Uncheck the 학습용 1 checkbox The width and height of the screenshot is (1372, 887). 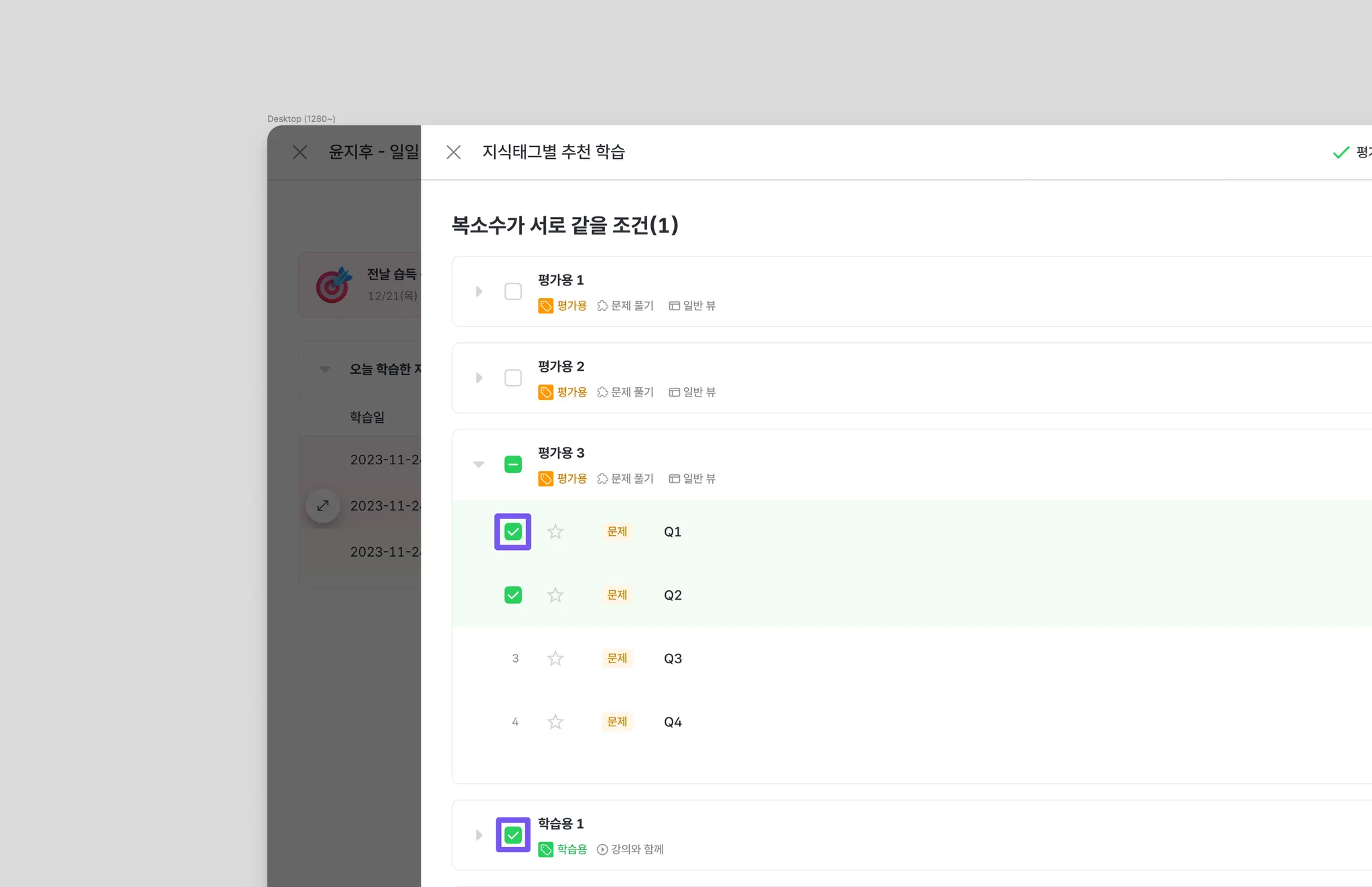pos(513,835)
